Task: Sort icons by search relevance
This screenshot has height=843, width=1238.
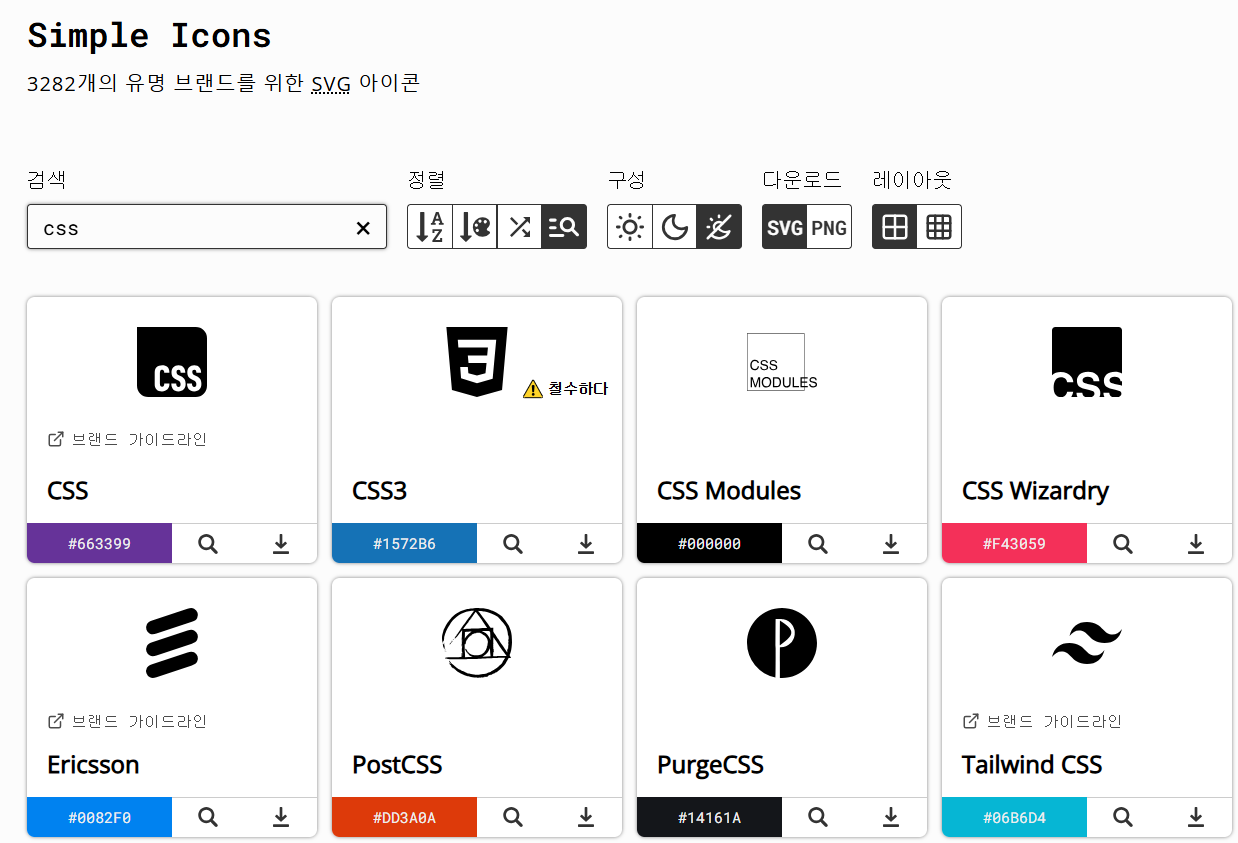Action: tap(564, 227)
